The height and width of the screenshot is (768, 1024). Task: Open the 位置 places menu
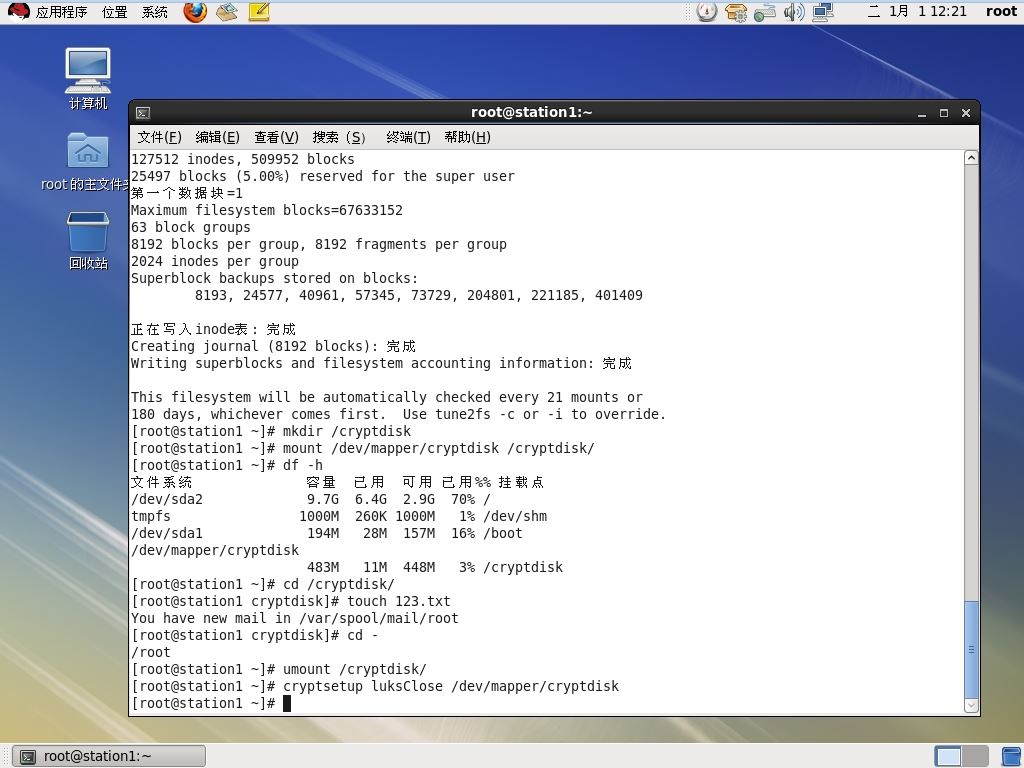[x=115, y=12]
